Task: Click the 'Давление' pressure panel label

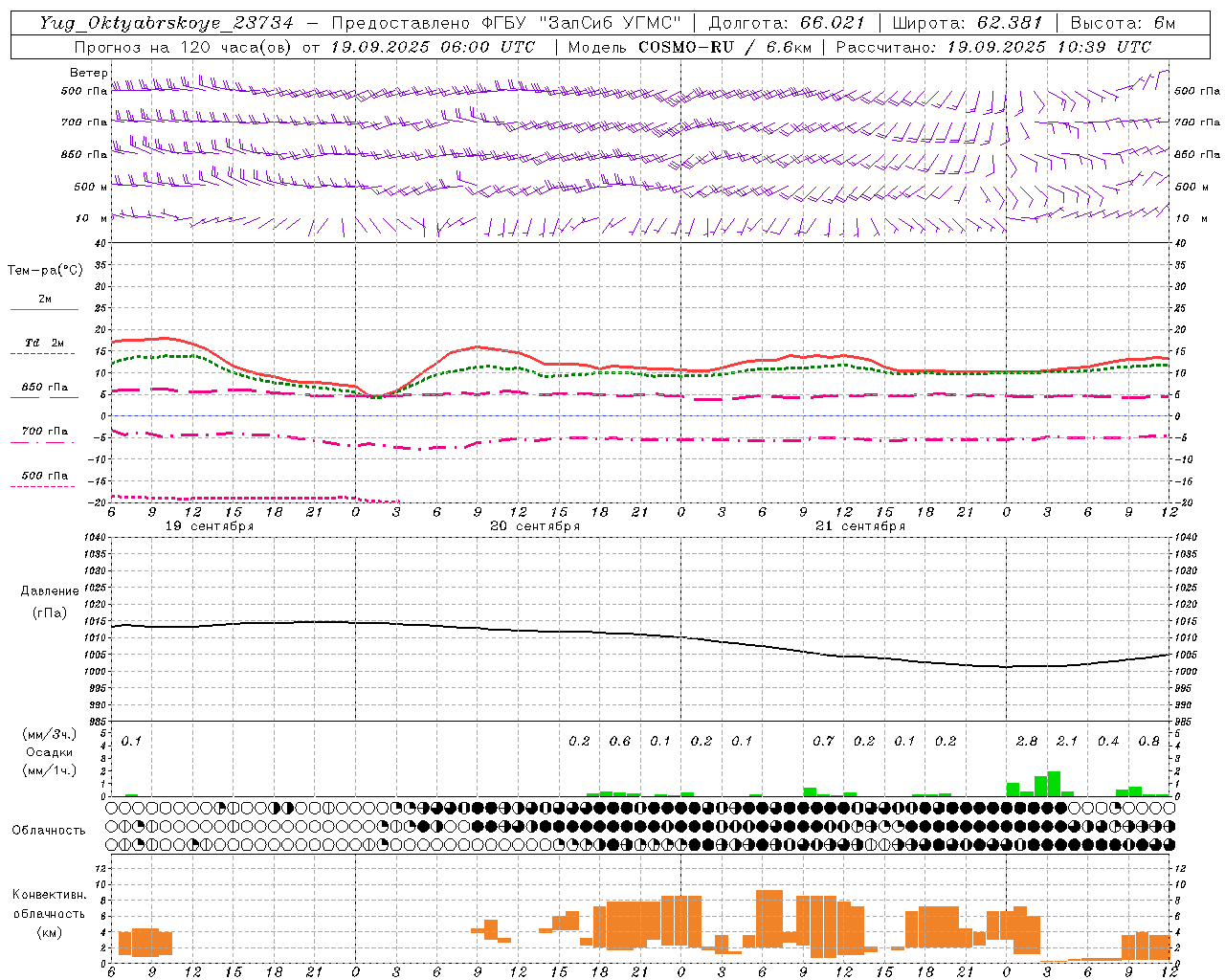Action: (x=50, y=591)
